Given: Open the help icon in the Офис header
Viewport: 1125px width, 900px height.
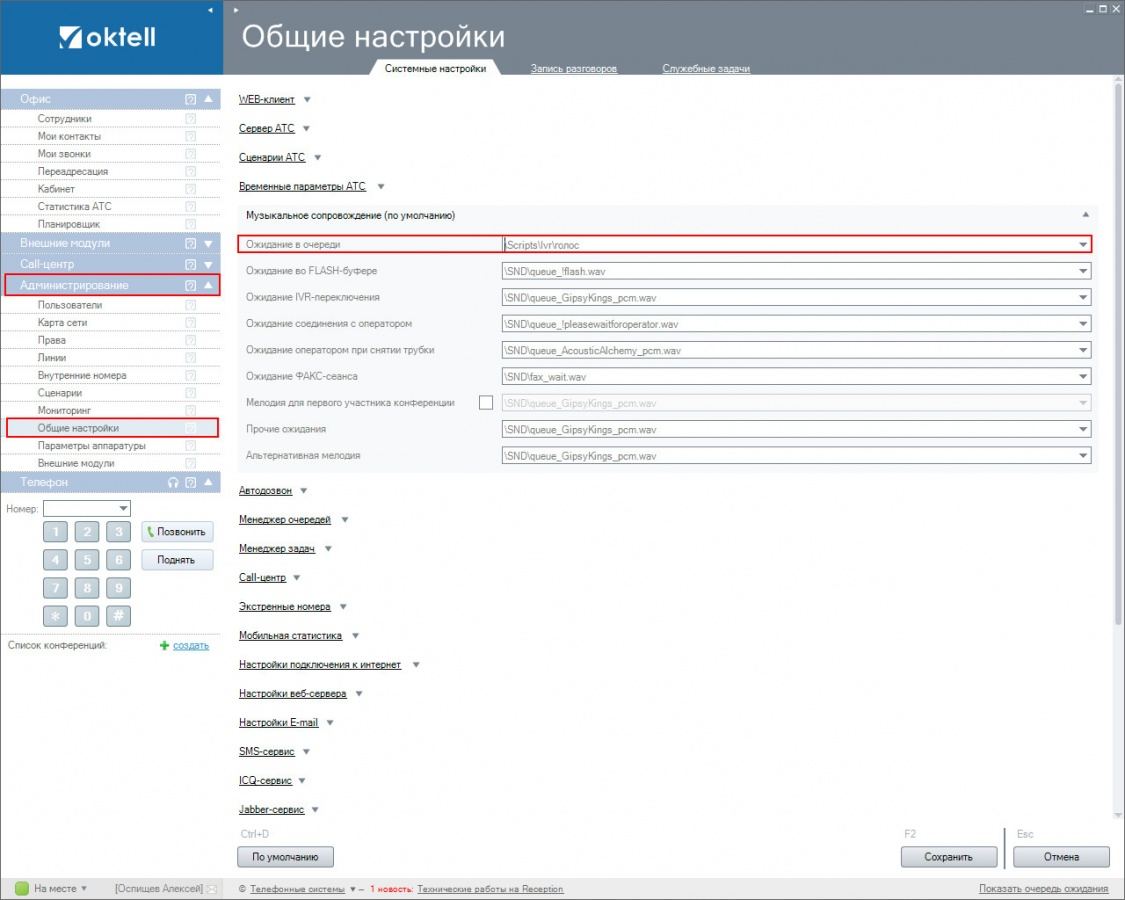Looking at the screenshot, I should click(190, 99).
